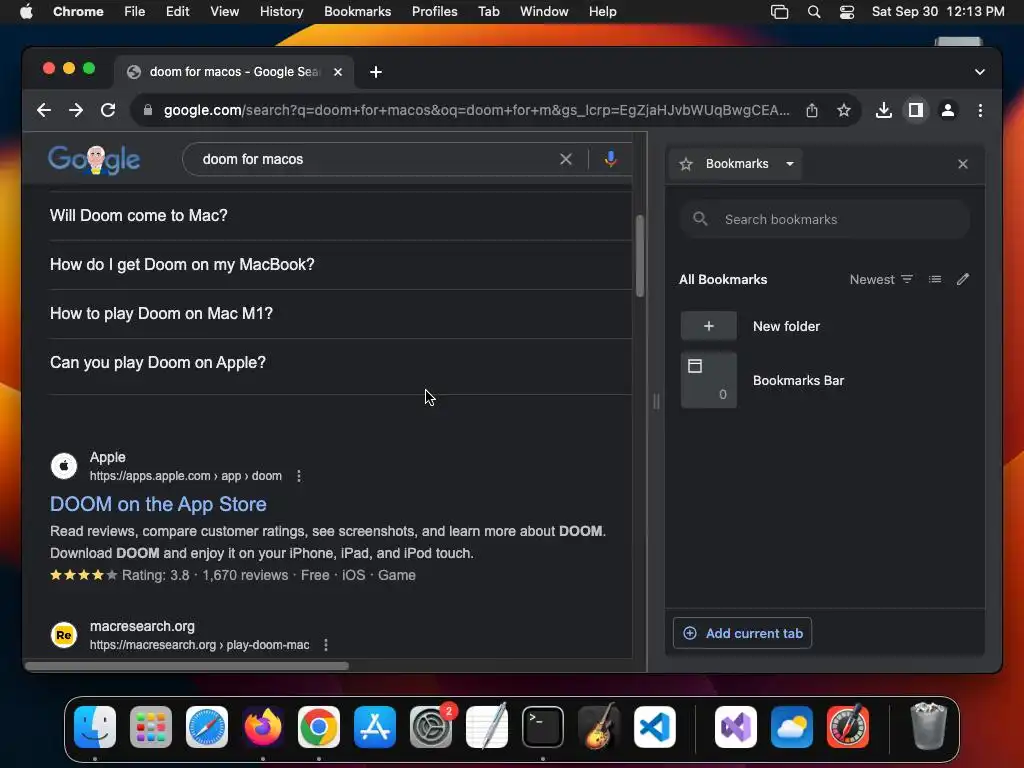1024x768 pixels.
Task: Click the address bar URL
Action: click(x=476, y=110)
